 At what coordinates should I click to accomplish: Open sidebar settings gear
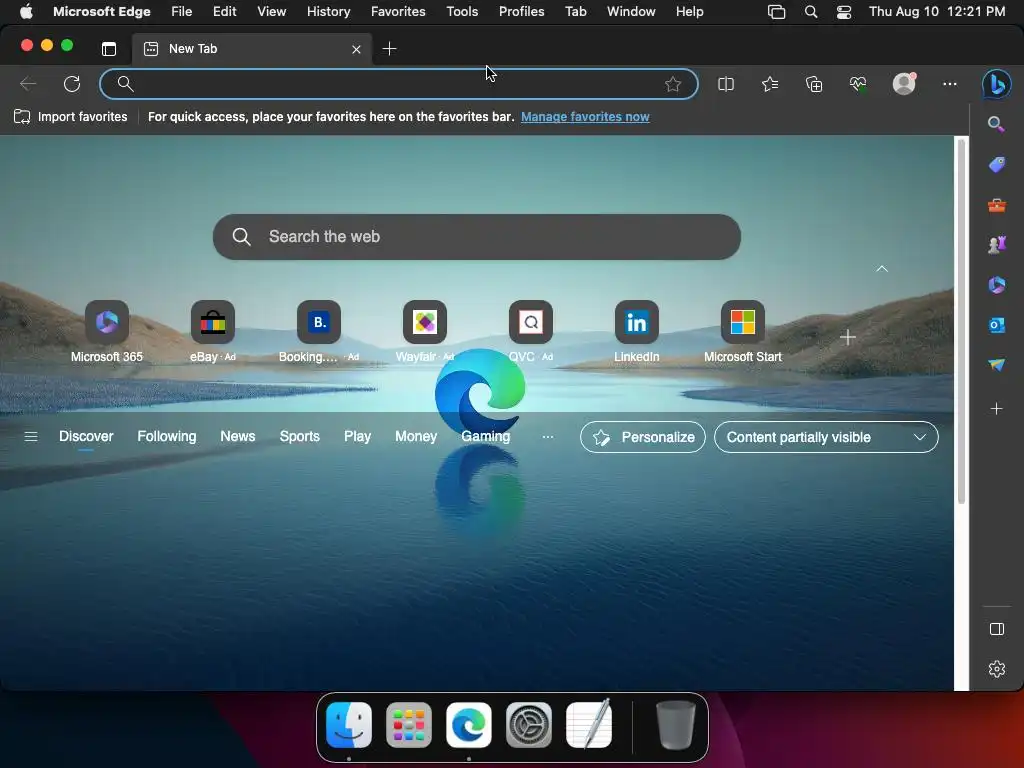(x=997, y=669)
